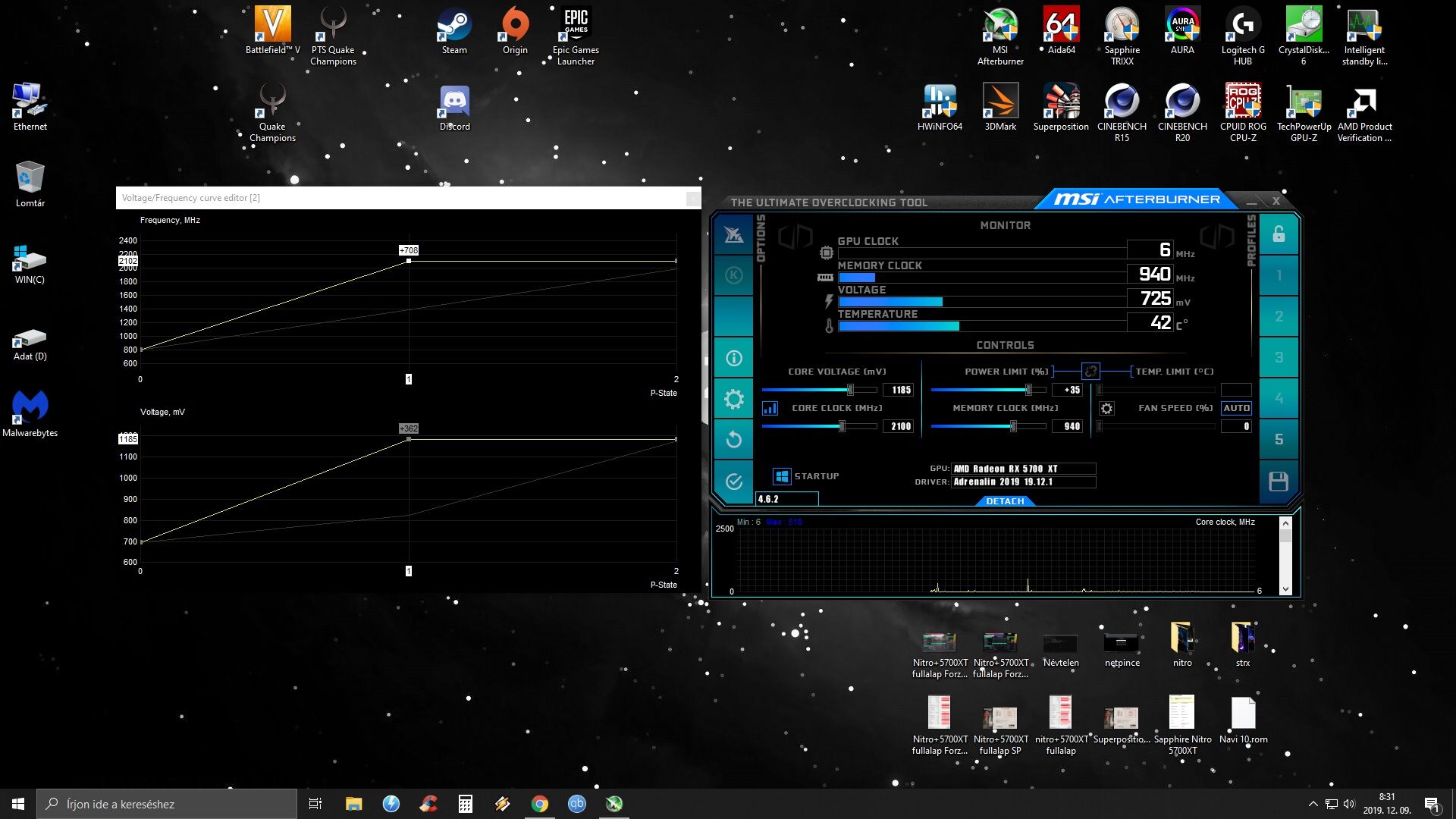Screen dimensions: 1456x819
Task: Click the taskbar search box
Action: tap(167, 804)
